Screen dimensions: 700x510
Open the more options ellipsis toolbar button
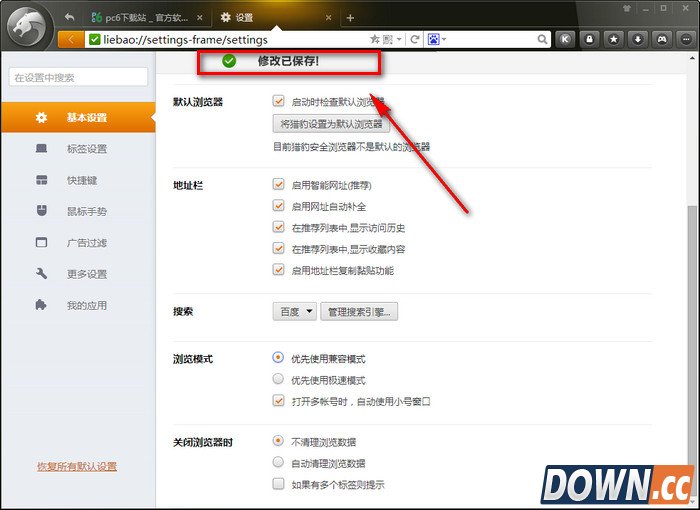[686, 39]
